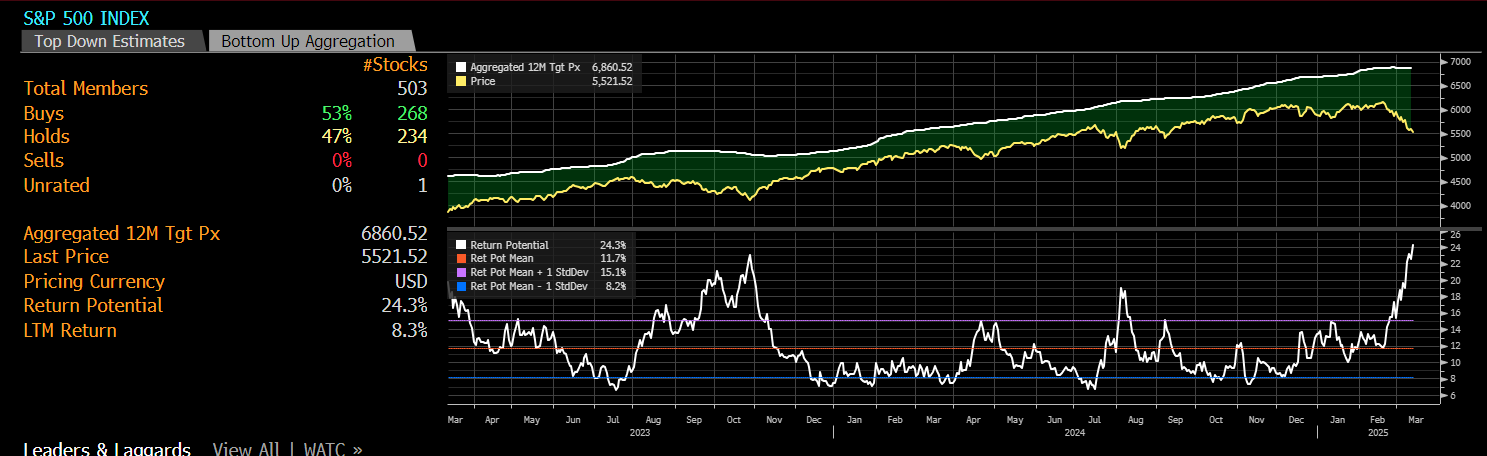
Task: Select Bottom Up Aggregation tab
Action: coord(308,41)
